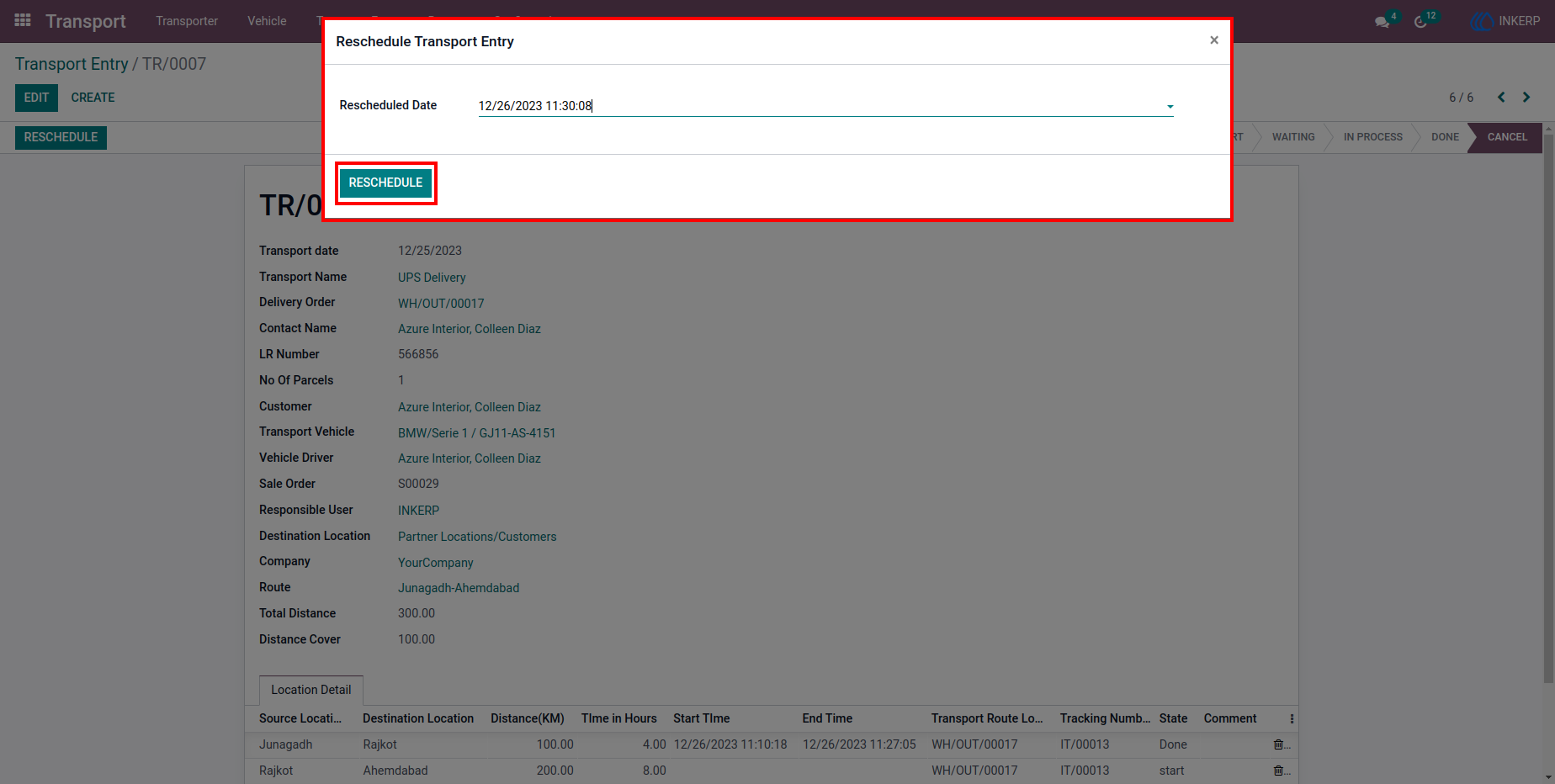Open the INKERP responsible user link

418,511
